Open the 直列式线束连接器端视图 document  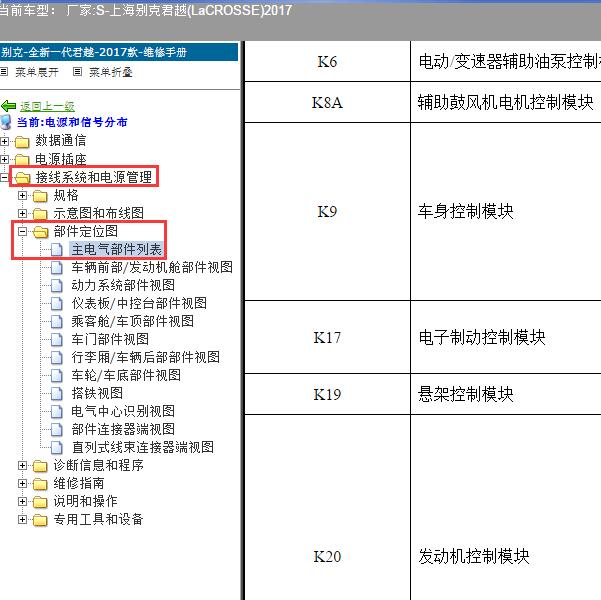(143, 447)
